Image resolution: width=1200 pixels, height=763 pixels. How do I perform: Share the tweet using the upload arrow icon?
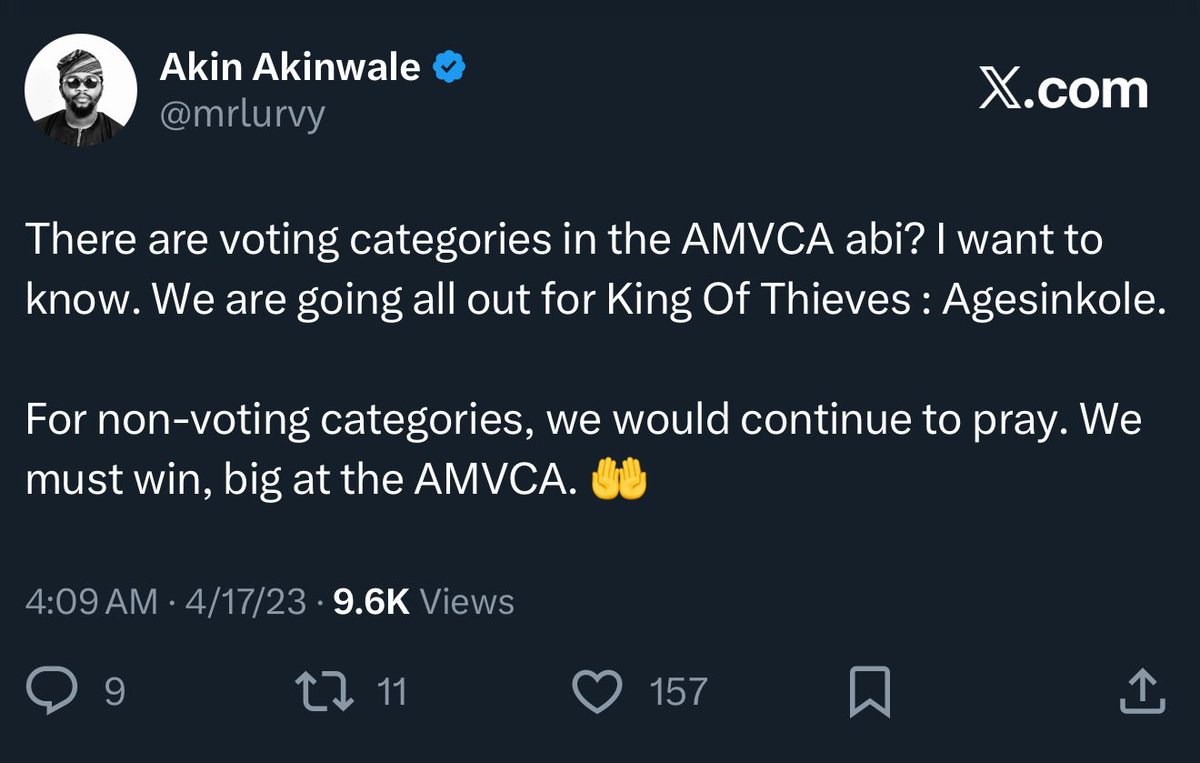point(1141,692)
